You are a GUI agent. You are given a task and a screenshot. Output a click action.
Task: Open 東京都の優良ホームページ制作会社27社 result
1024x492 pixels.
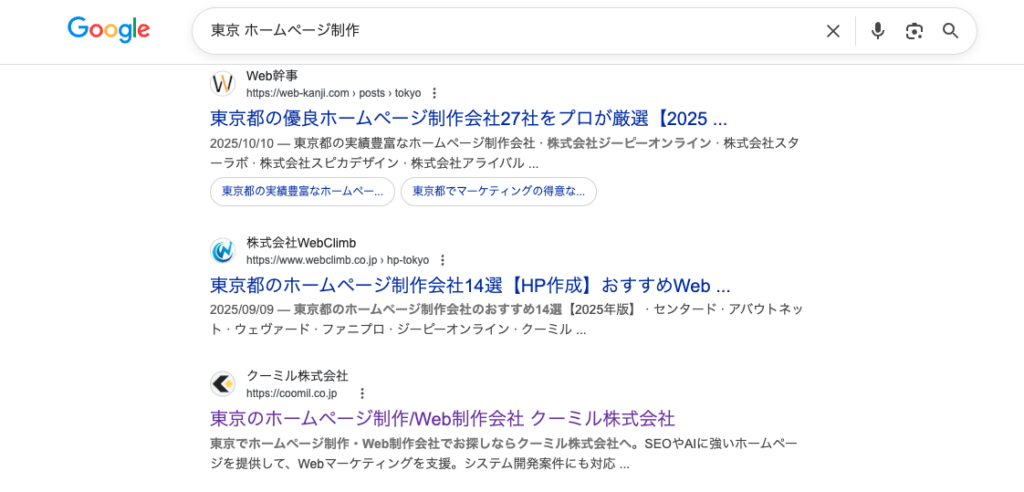[x=468, y=118]
